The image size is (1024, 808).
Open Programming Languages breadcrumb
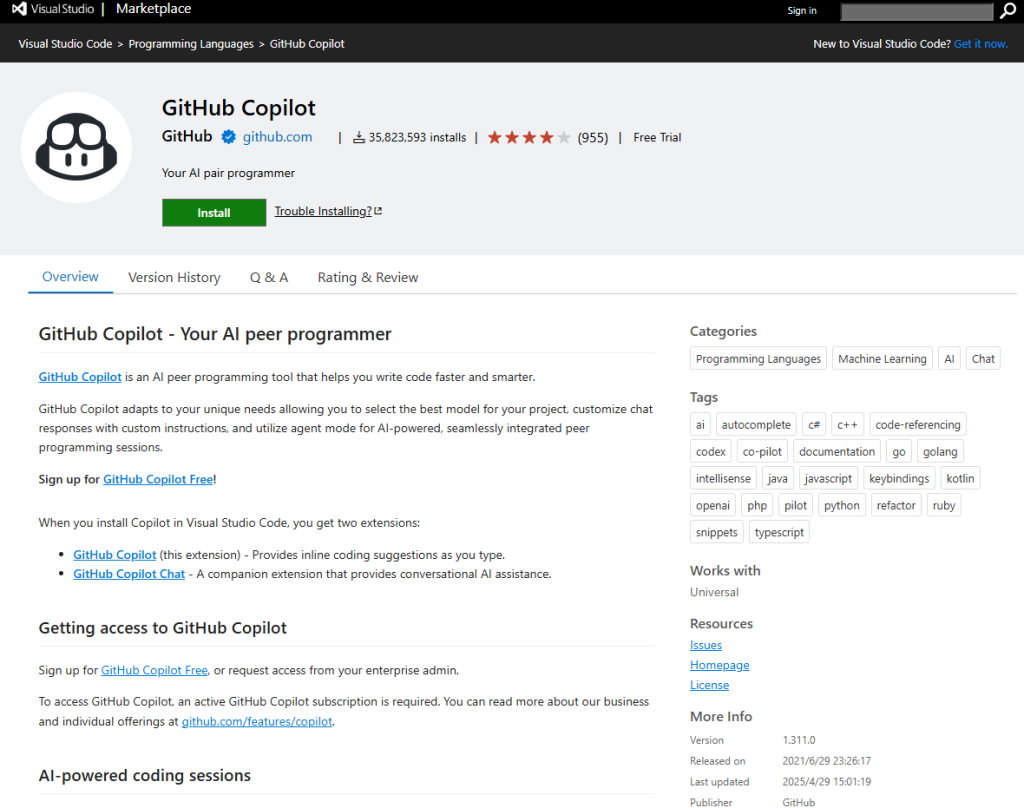191,44
